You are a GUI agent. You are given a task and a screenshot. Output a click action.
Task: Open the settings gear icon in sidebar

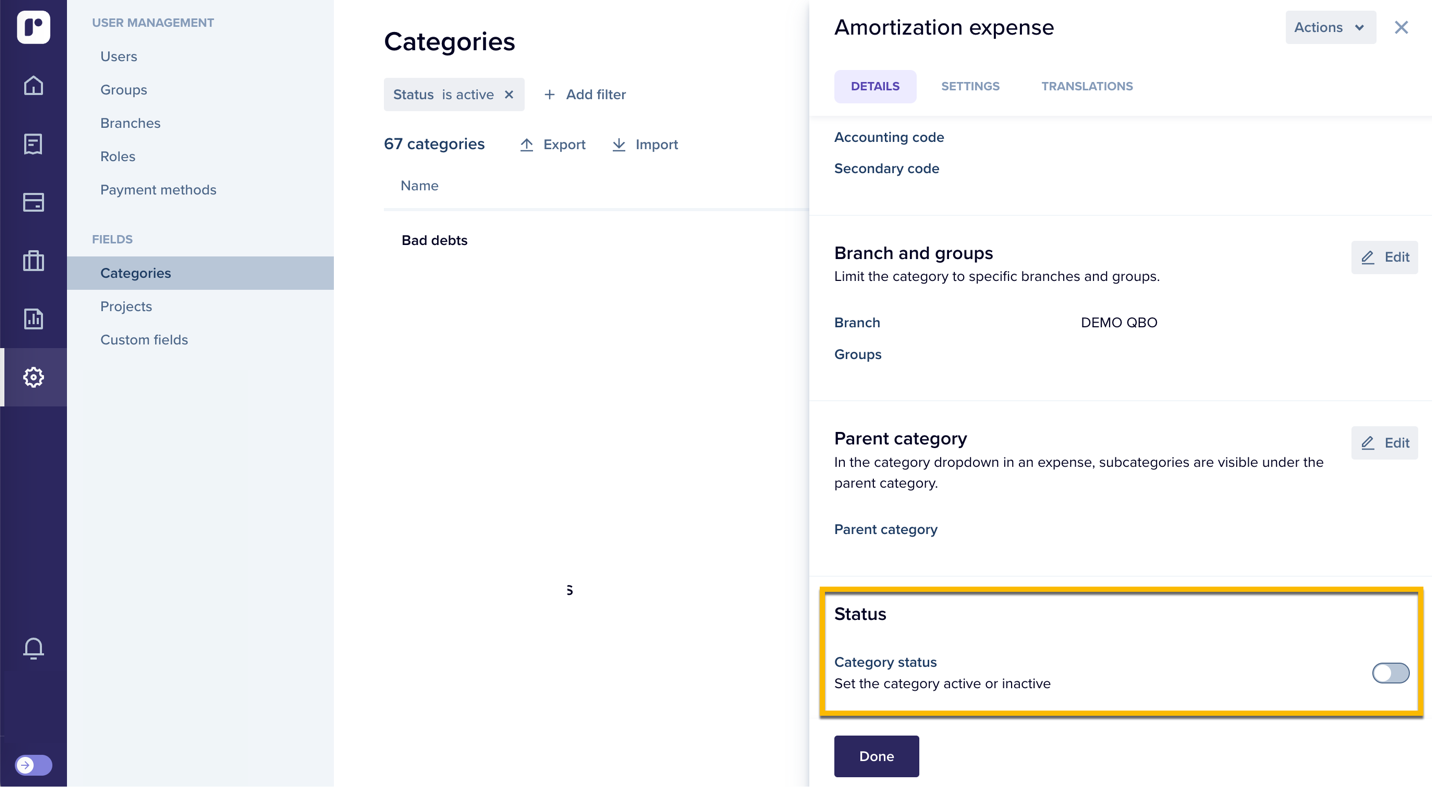pos(33,377)
